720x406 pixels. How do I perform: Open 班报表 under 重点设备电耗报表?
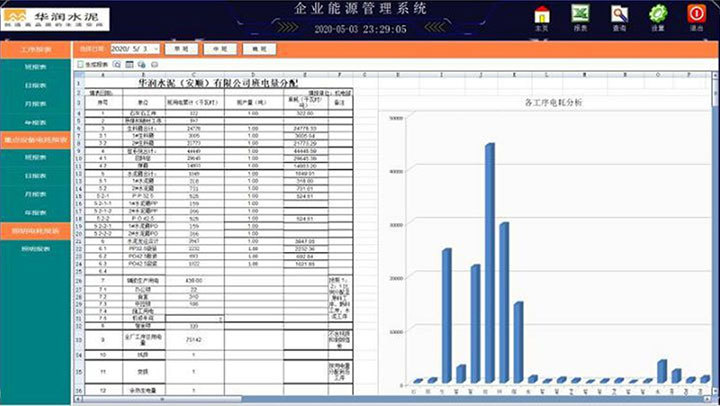click(x=35, y=158)
